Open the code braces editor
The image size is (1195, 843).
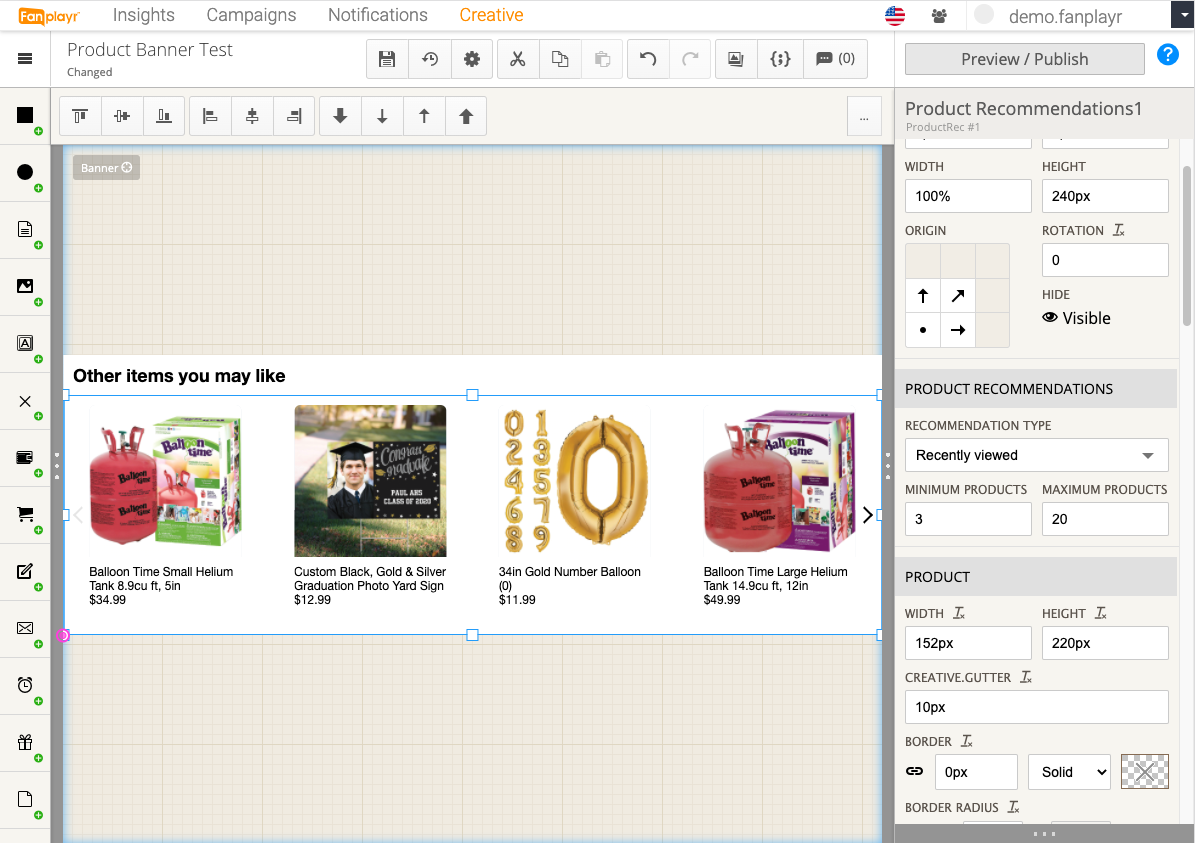pos(780,59)
